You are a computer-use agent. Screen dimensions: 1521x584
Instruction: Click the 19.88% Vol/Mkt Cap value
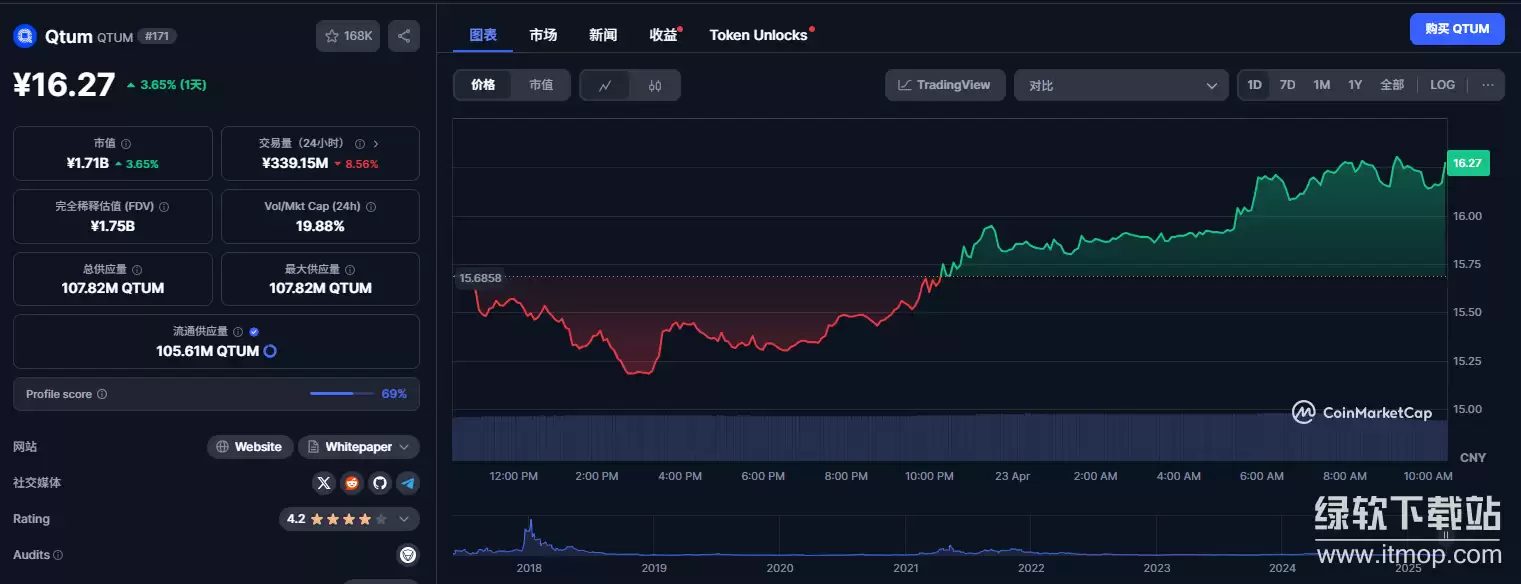coord(320,226)
